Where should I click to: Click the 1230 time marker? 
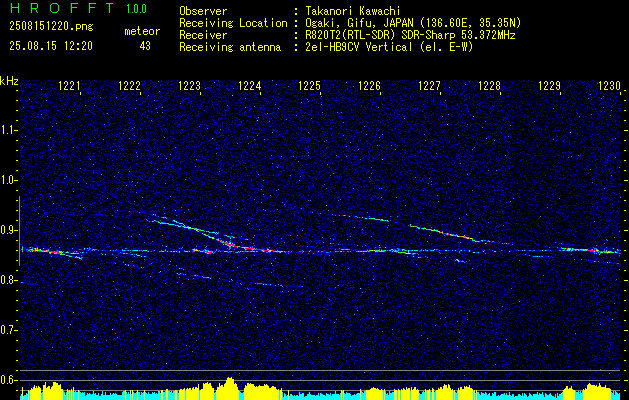click(x=609, y=85)
